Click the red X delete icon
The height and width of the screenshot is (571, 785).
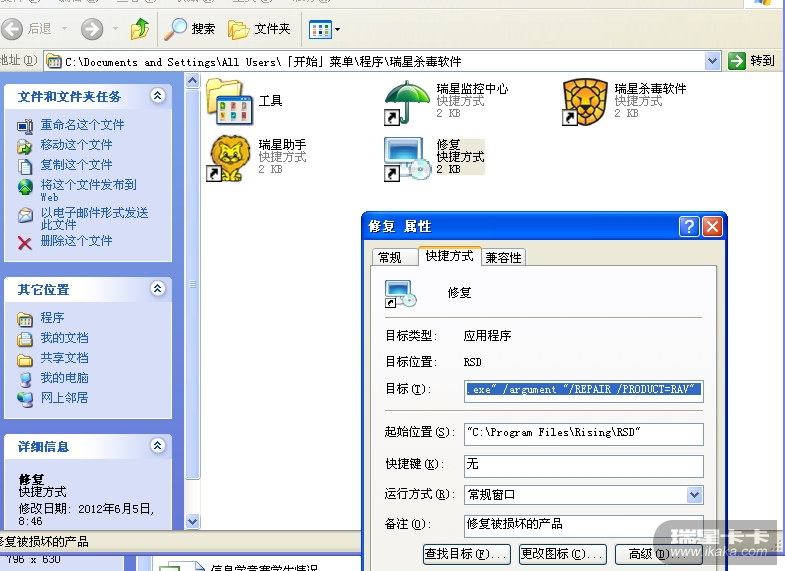coord(25,243)
